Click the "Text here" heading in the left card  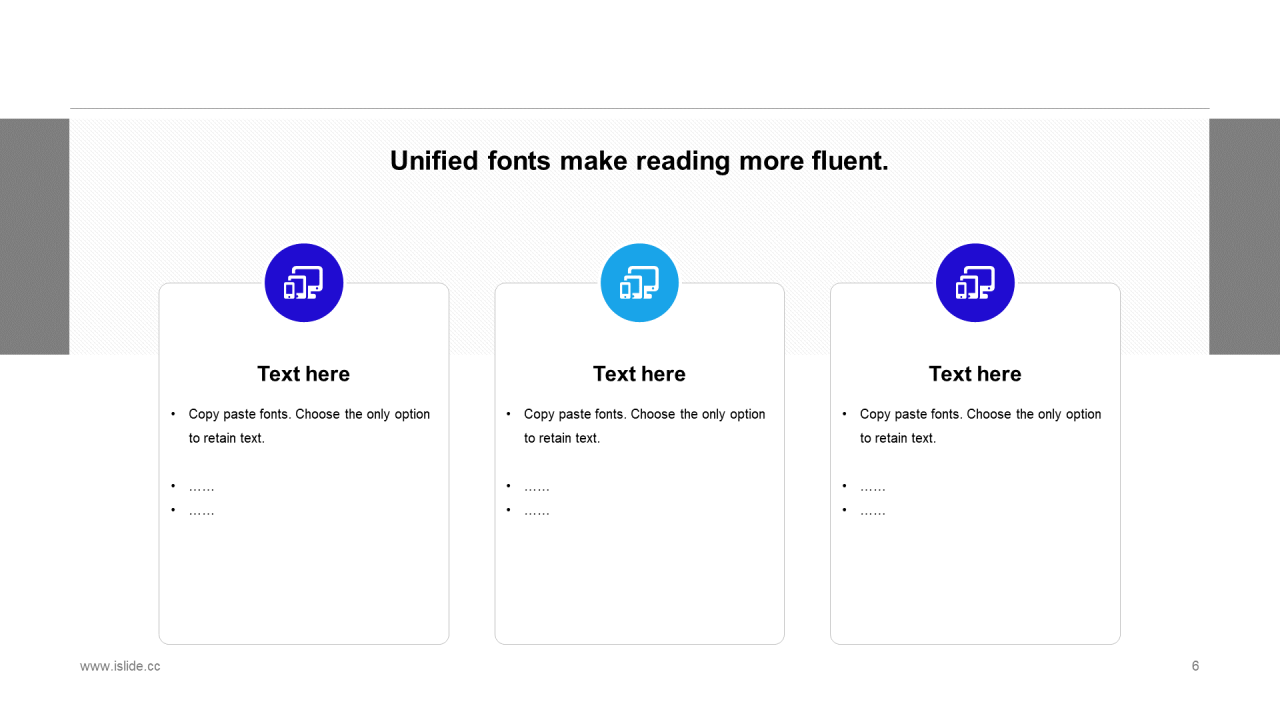303,374
